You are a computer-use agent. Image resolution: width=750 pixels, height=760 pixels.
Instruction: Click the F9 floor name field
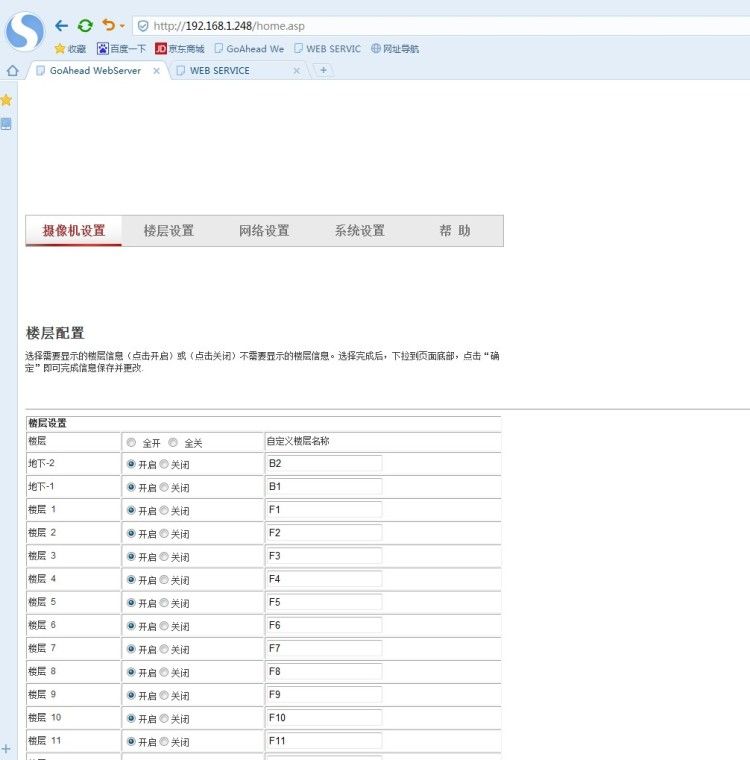(324, 695)
